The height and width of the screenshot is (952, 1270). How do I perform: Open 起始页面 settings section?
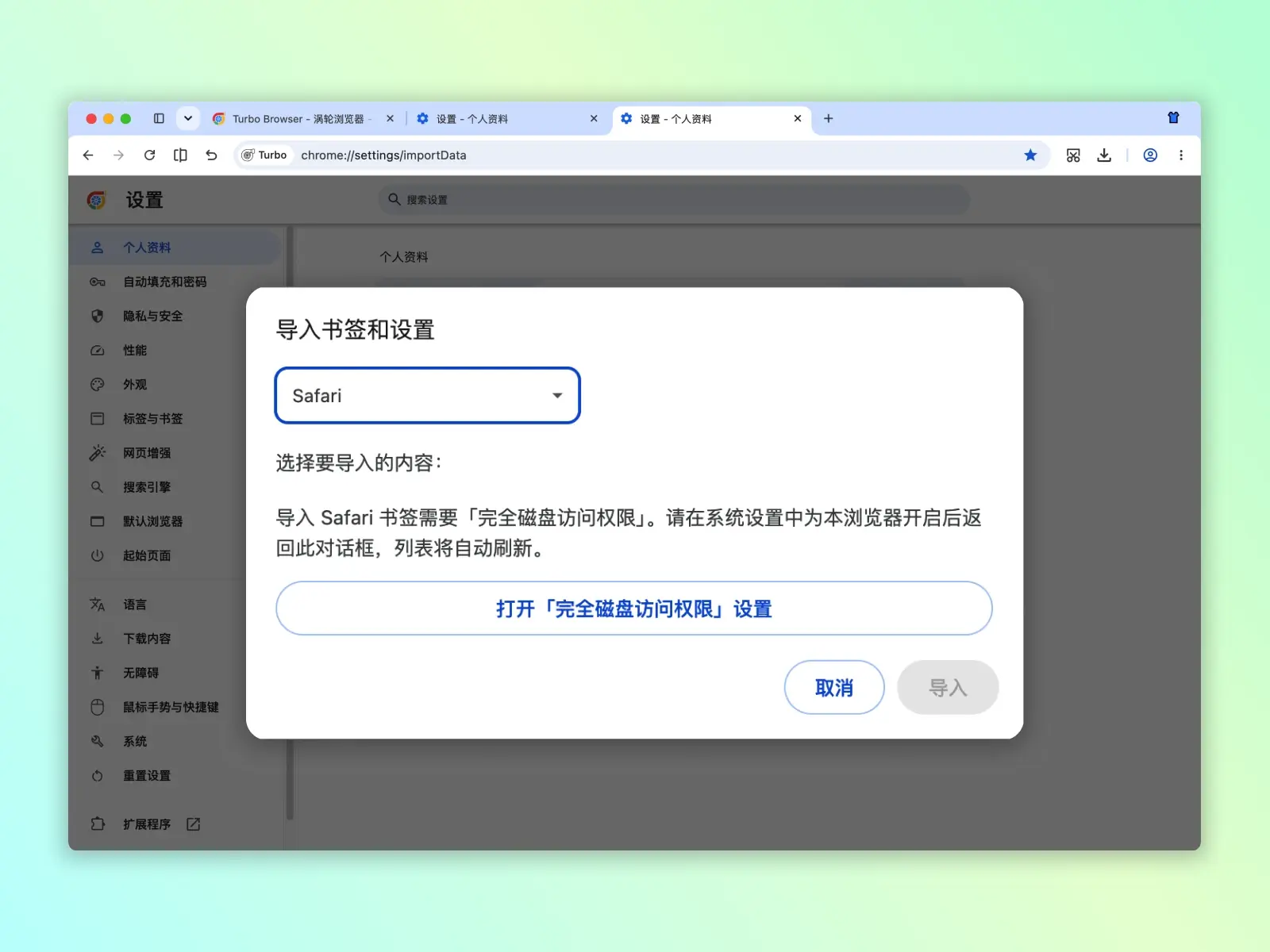click(x=175, y=555)
